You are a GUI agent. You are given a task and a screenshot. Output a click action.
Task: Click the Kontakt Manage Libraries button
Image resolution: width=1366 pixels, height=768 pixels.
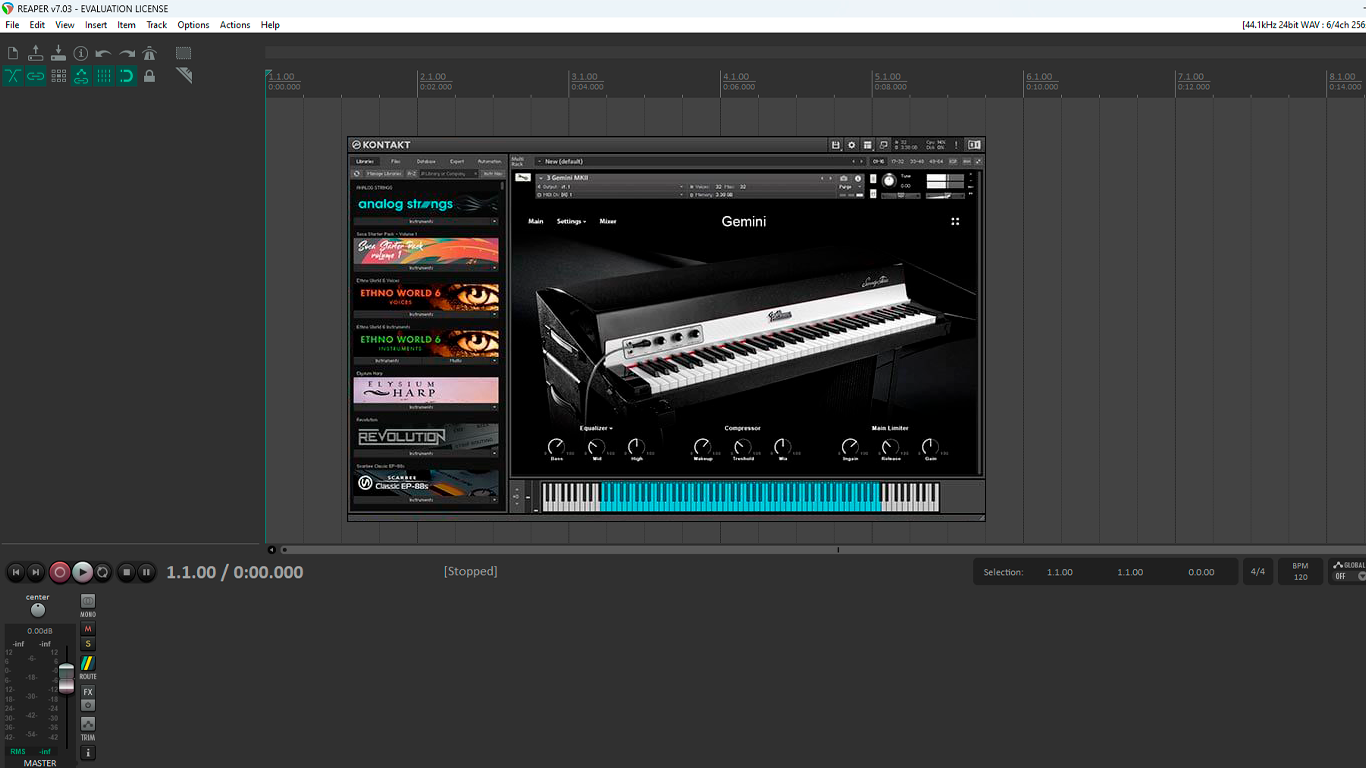[x=384, y=173]
